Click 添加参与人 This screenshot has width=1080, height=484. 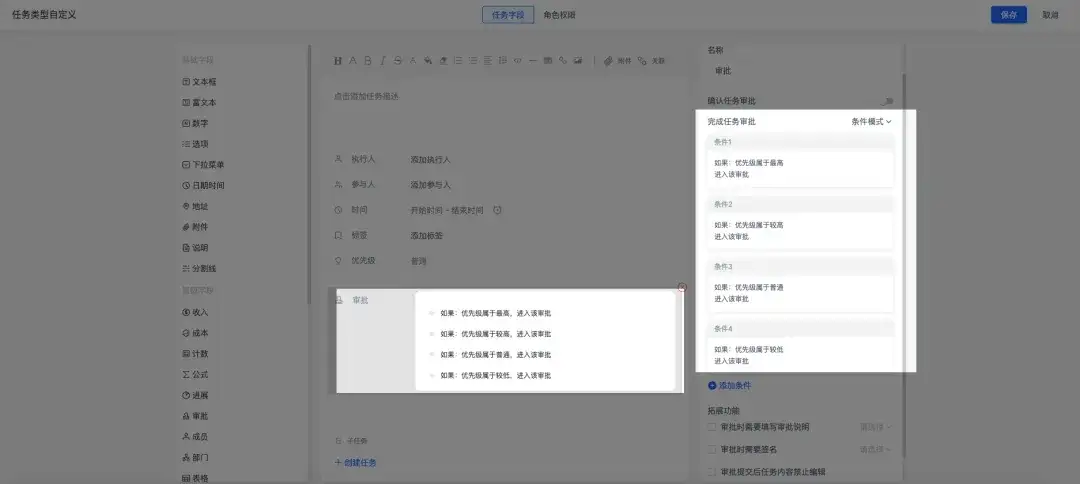click(430, 185)
